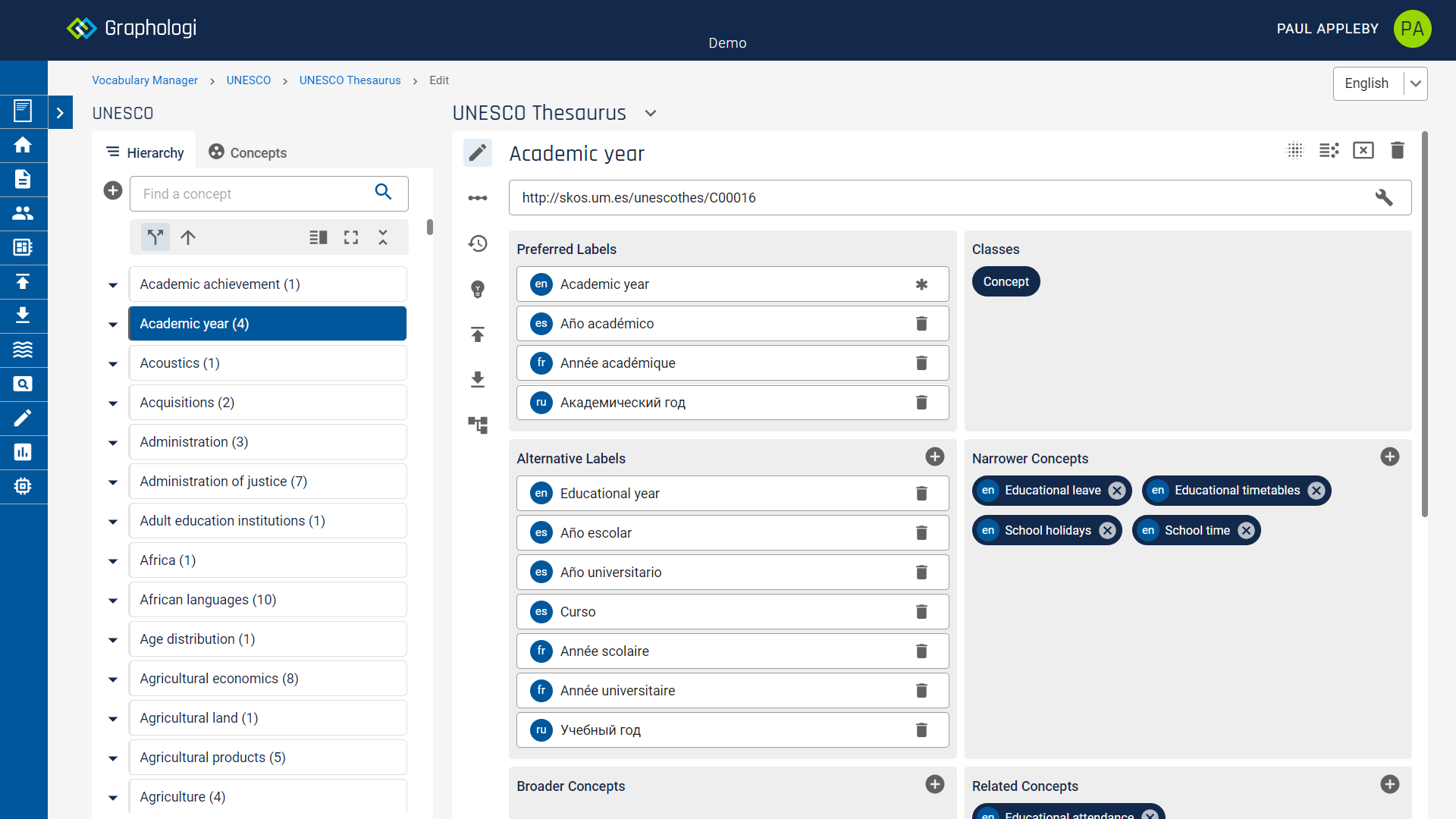Click the hierarchy tree icon in concept sidebar

click(478, 425)
